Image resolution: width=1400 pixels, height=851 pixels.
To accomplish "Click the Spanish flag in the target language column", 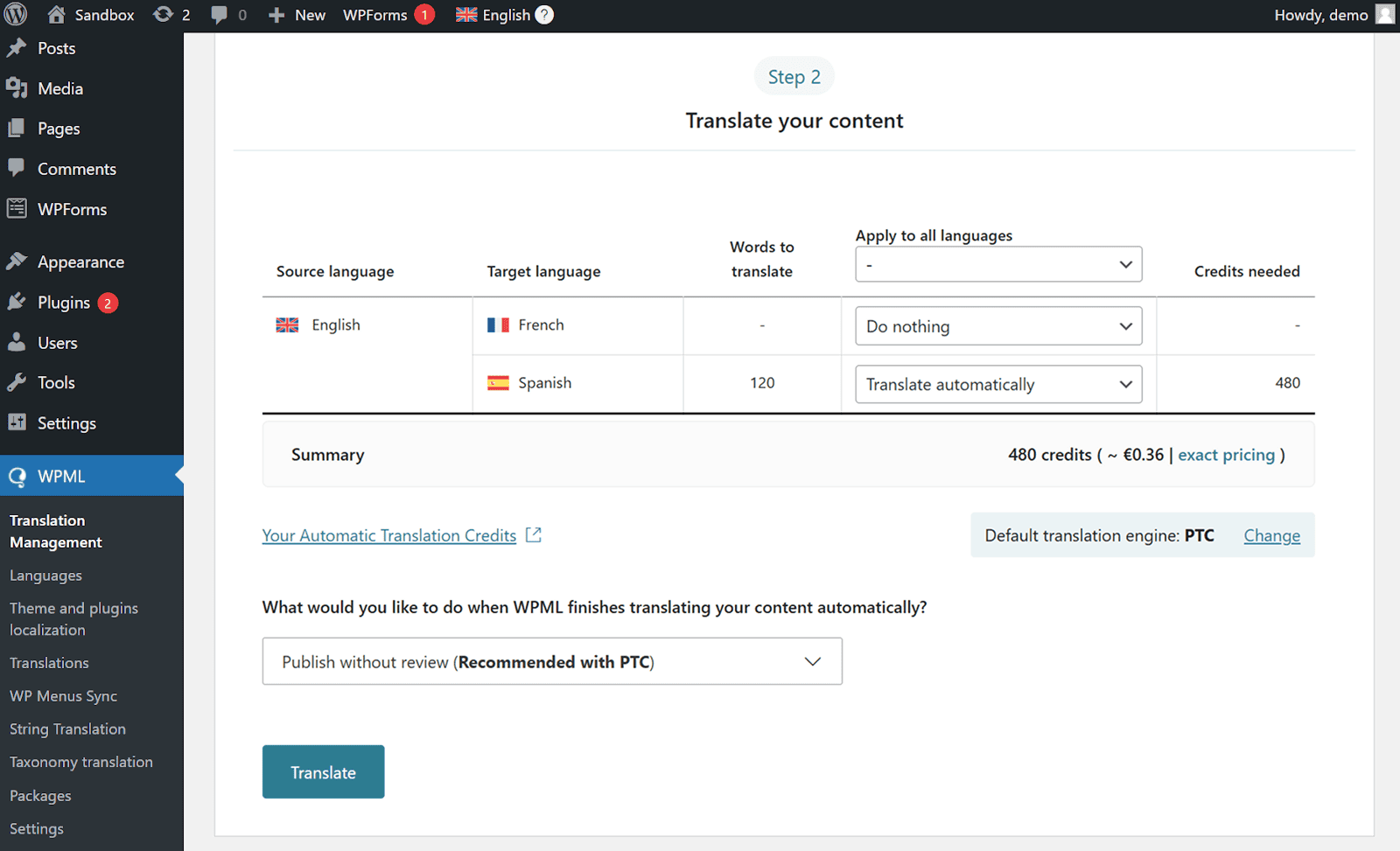I will pyautogui.click(x=498, y=382).
